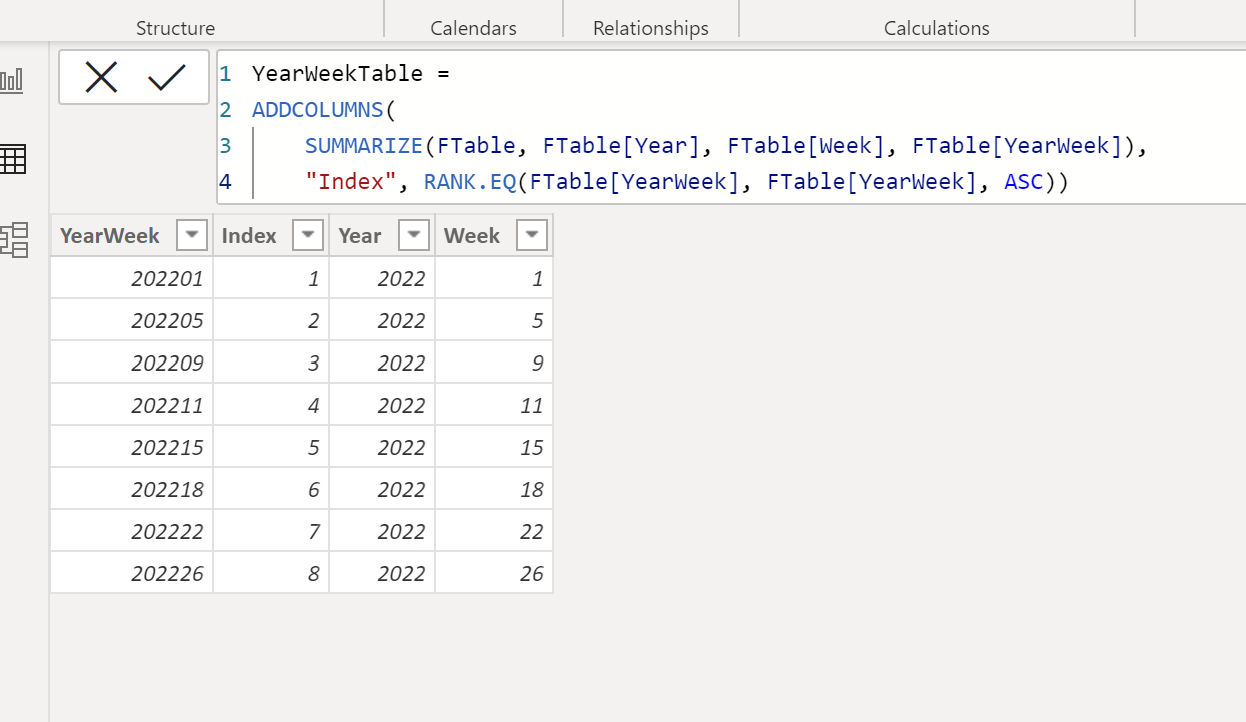Select Index cell with value 3
Viewport: 1246px width, 722px height.
pos(271,362)
